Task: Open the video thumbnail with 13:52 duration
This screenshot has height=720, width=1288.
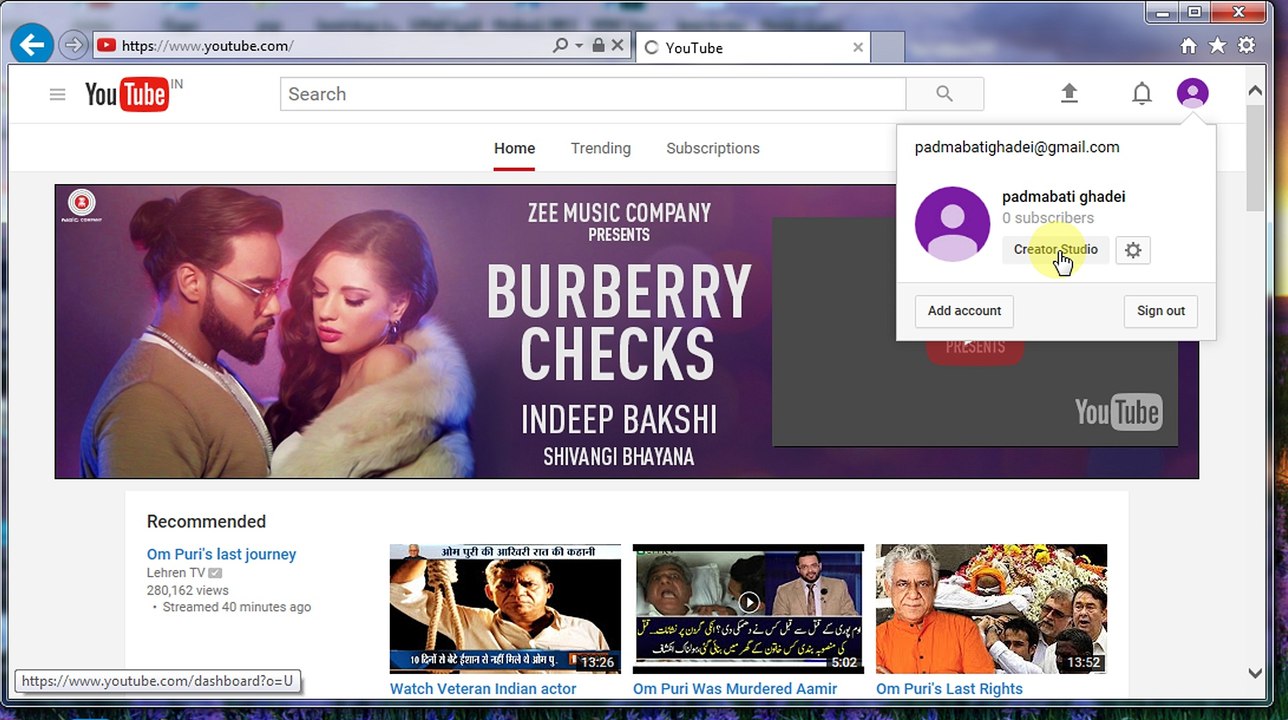Action: click(x=991, y=609)
